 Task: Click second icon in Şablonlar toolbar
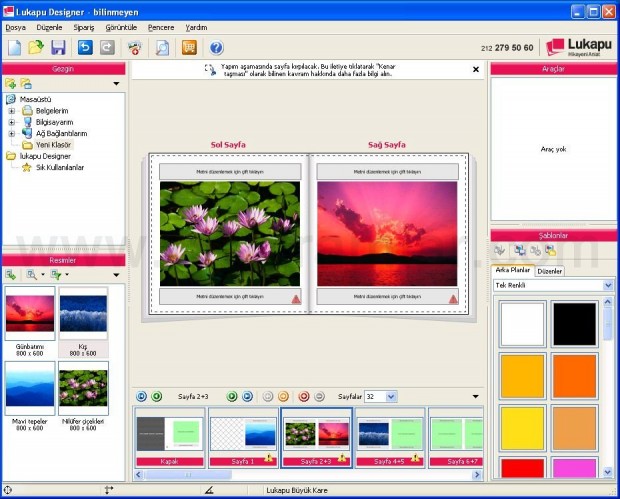(x=520, y=250)
